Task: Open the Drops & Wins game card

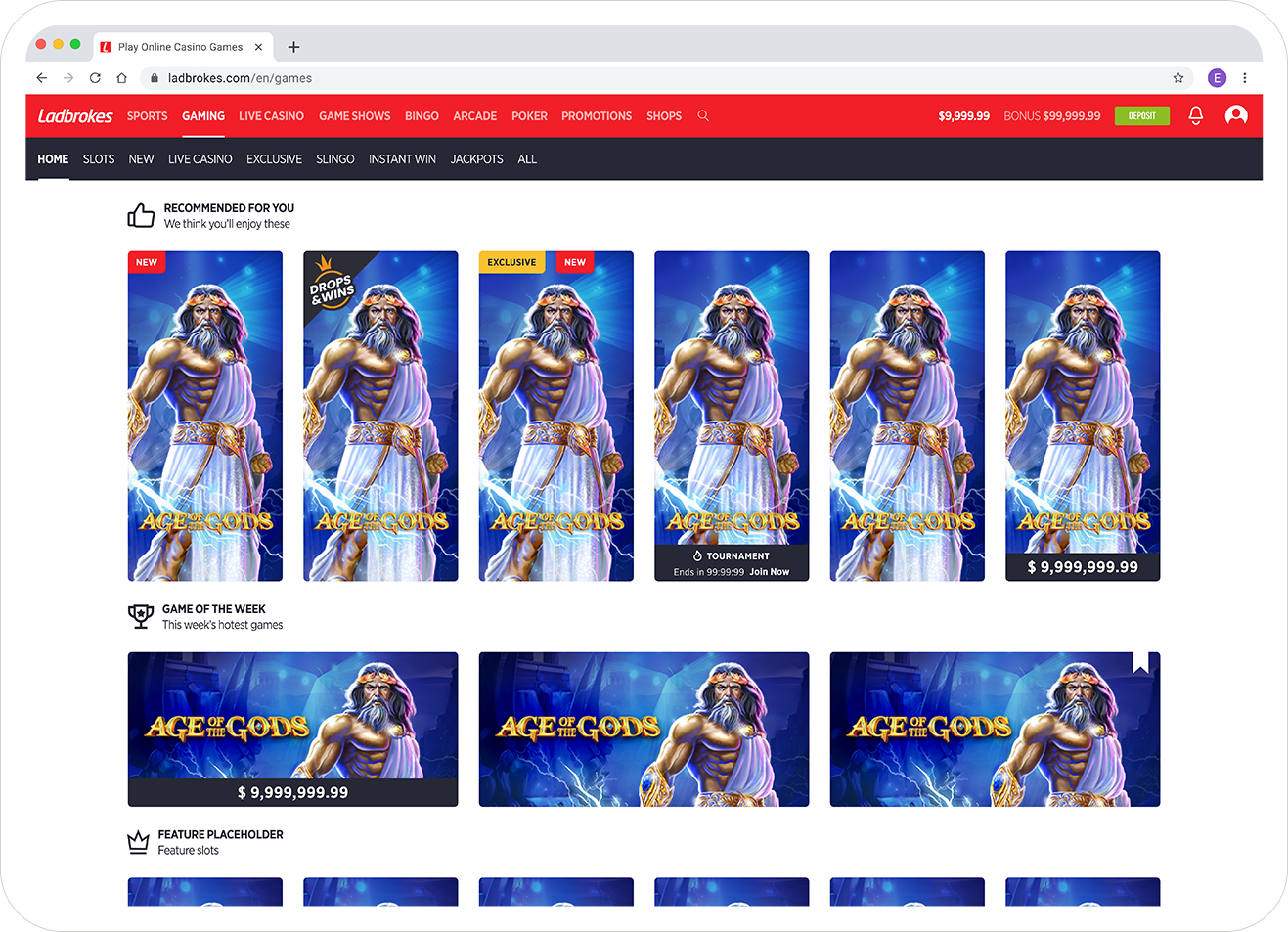Action: point(380,417)
